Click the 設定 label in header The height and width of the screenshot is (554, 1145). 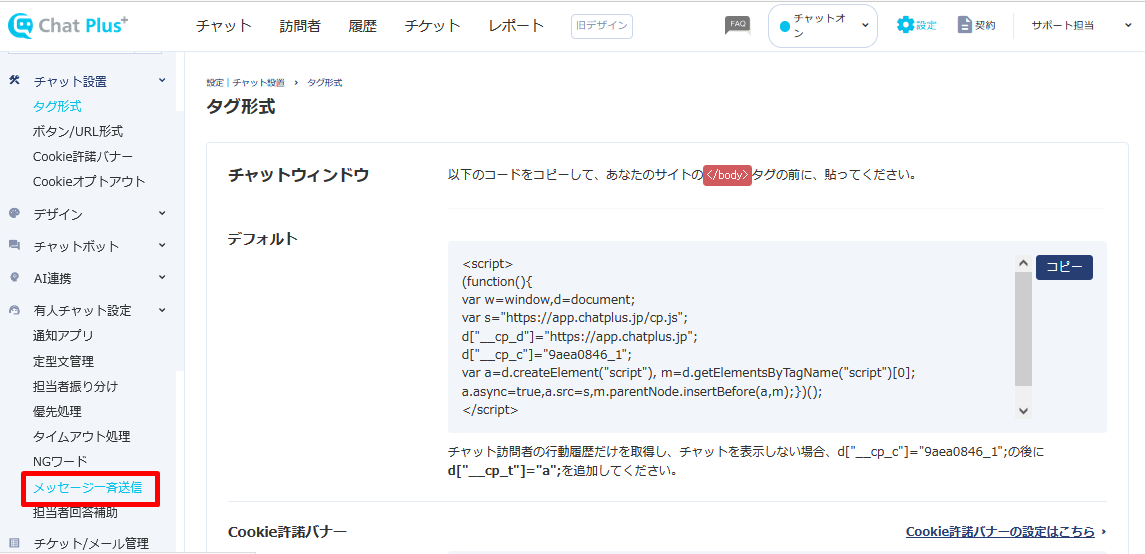[927, 26]
